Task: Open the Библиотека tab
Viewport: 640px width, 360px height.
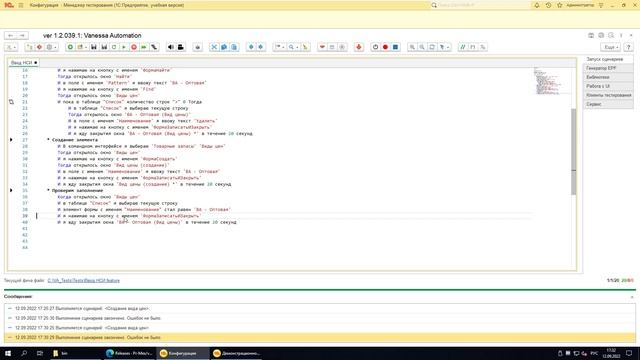Action: click(x=608, y=78)
